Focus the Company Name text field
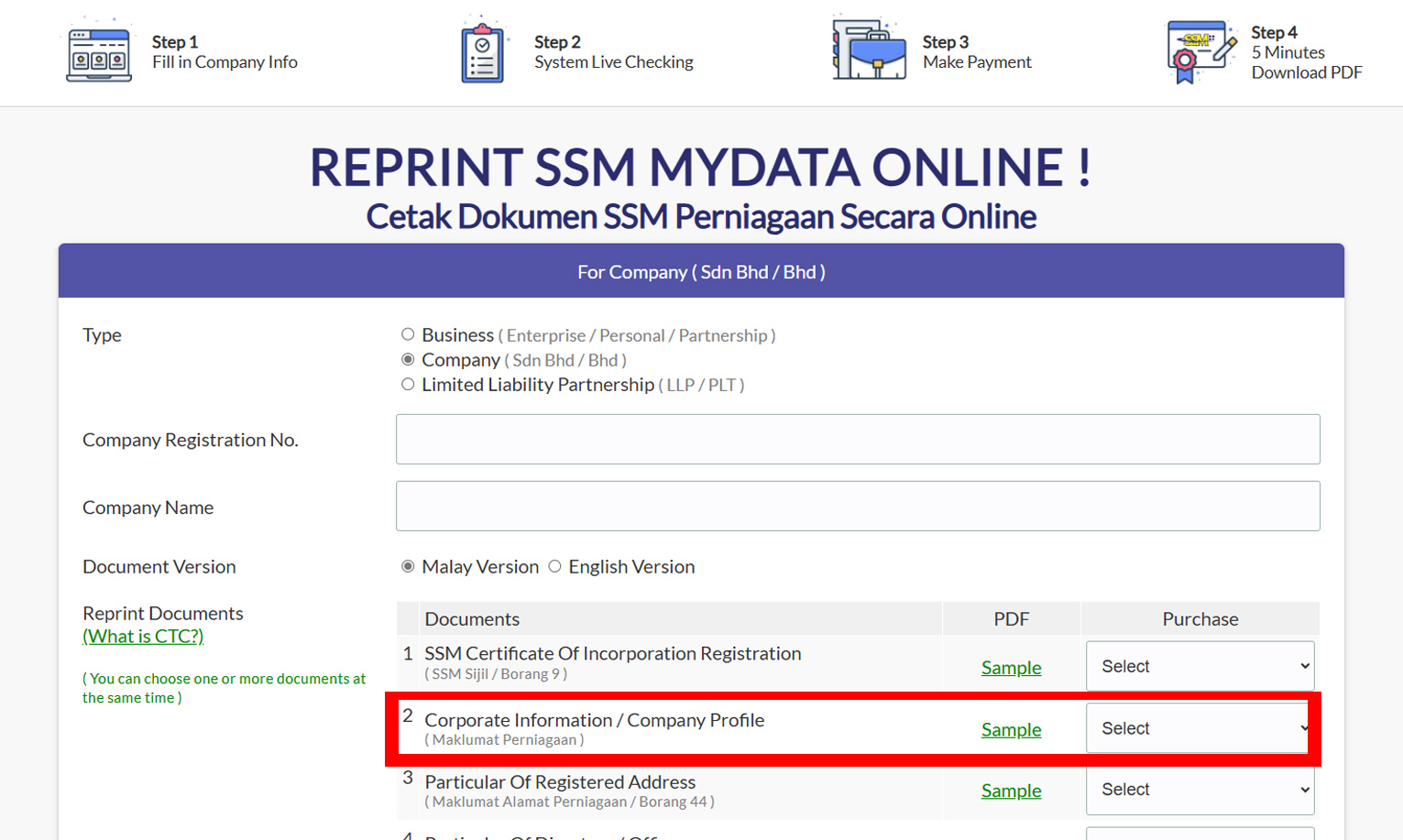 pos(858,507)
